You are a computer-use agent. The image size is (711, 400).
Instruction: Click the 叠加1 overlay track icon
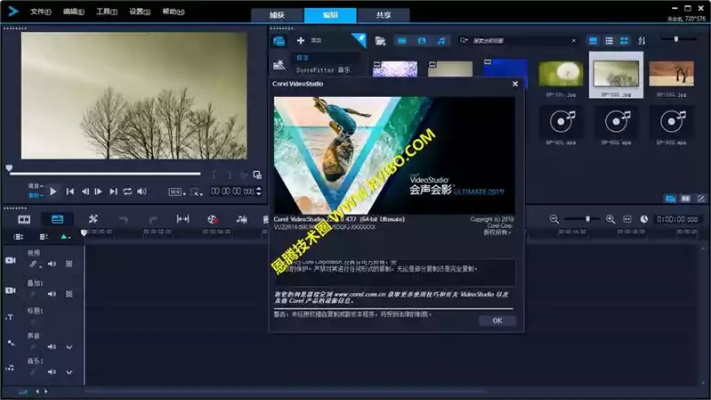[10, 290]
